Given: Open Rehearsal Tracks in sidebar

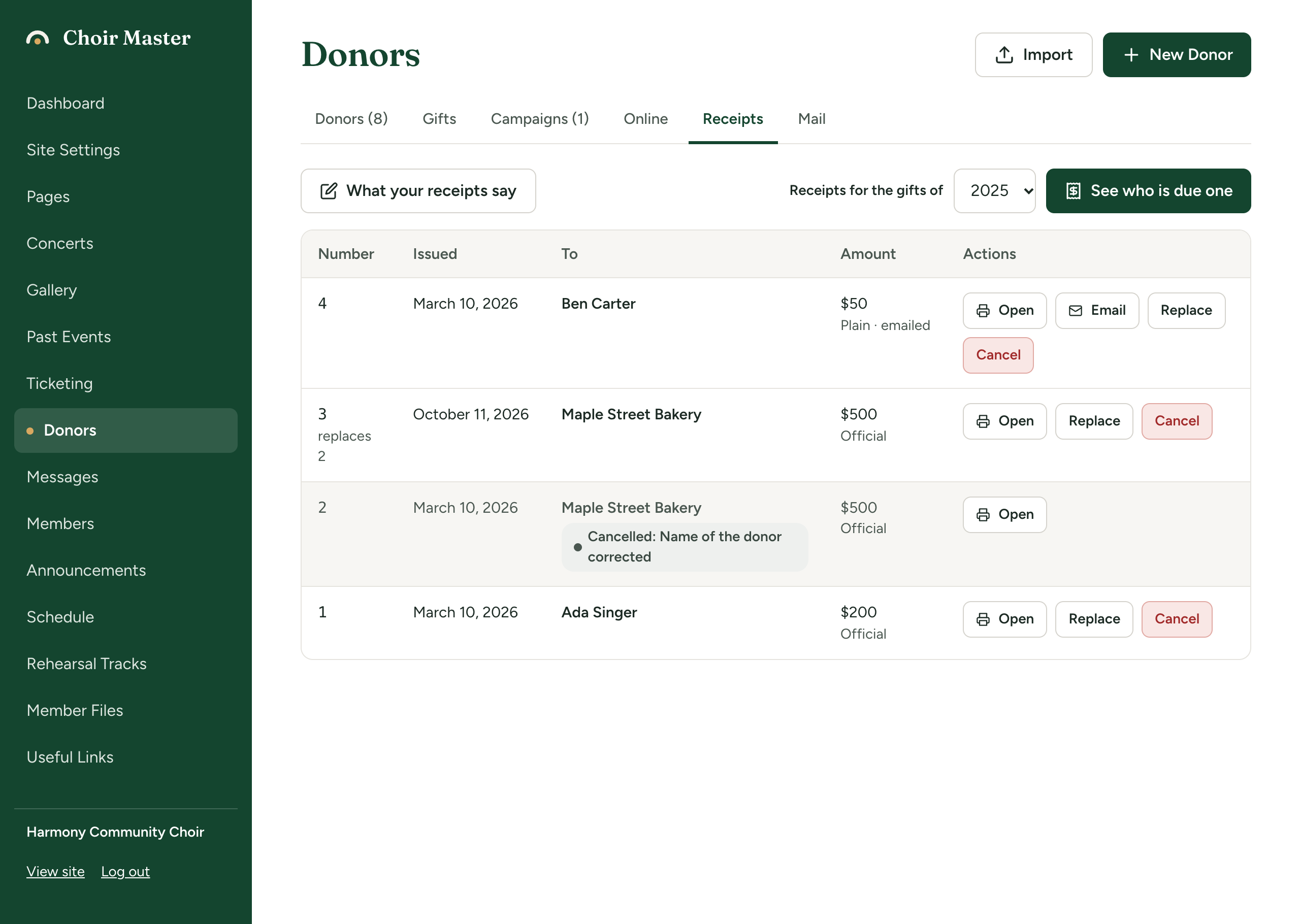Looking at the screenshot, I should coord(126,664).
